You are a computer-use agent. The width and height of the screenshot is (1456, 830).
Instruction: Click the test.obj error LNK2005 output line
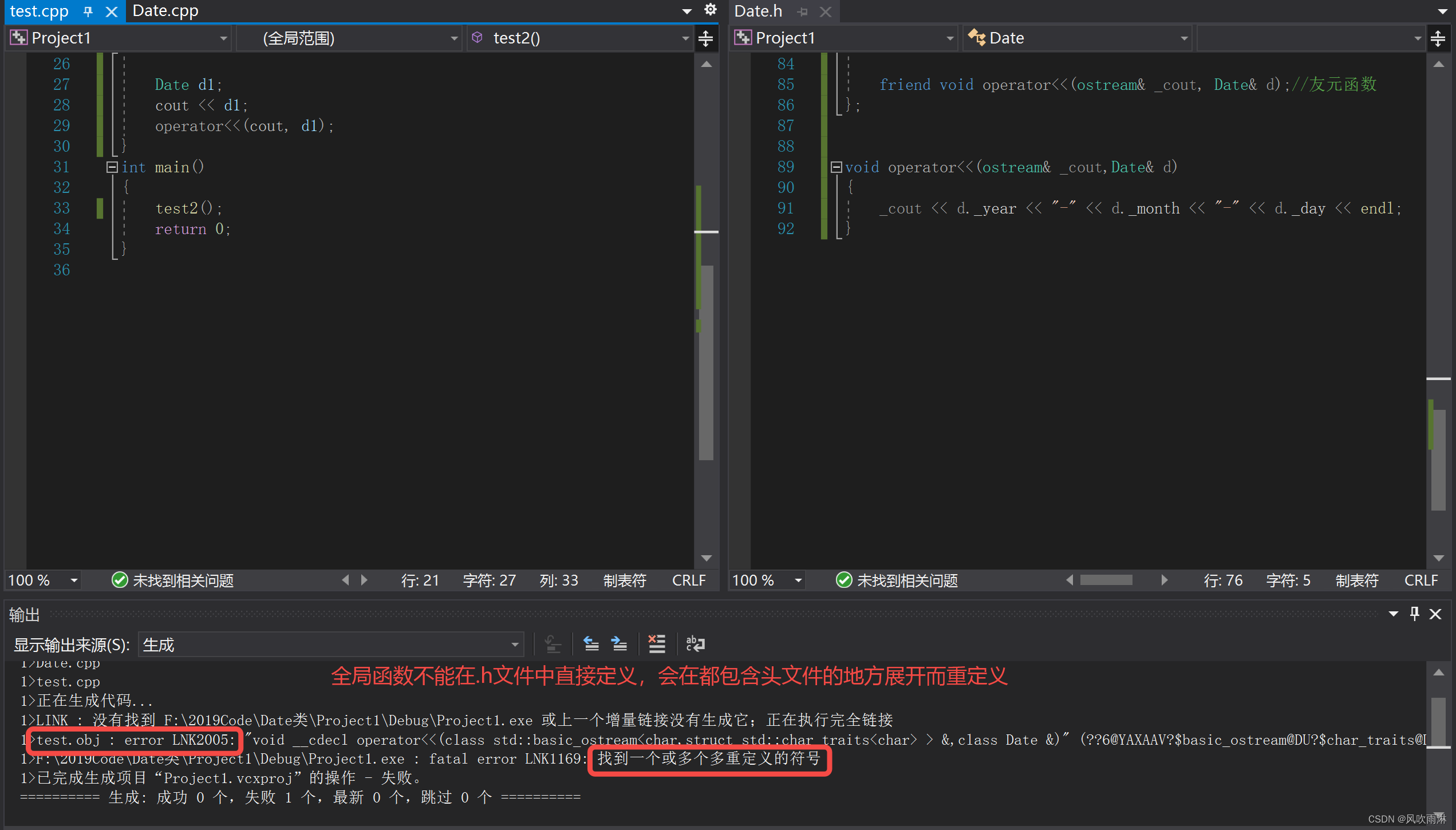(722, 740)
